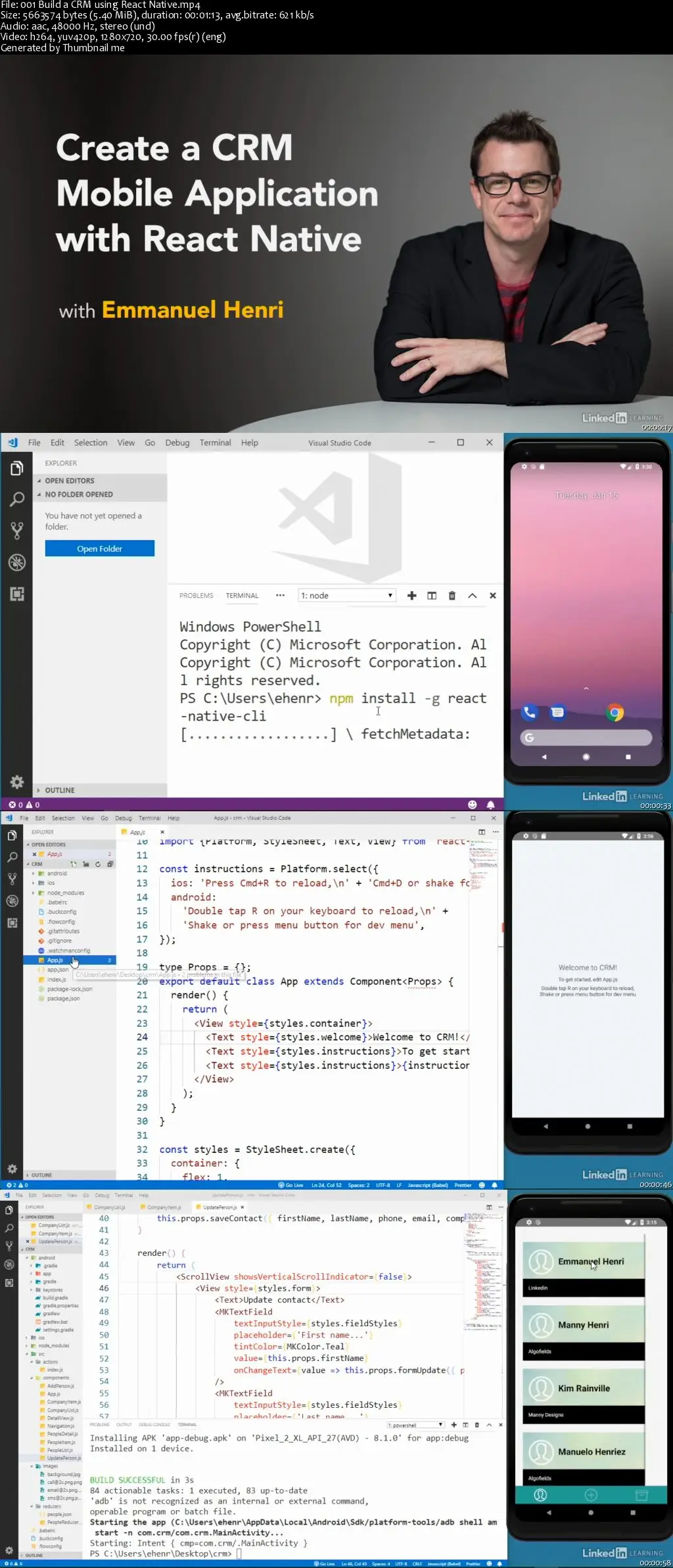673x1568 pixels.
Task: Open the notifications bell in the purple status bar
Action: [490, 805]
